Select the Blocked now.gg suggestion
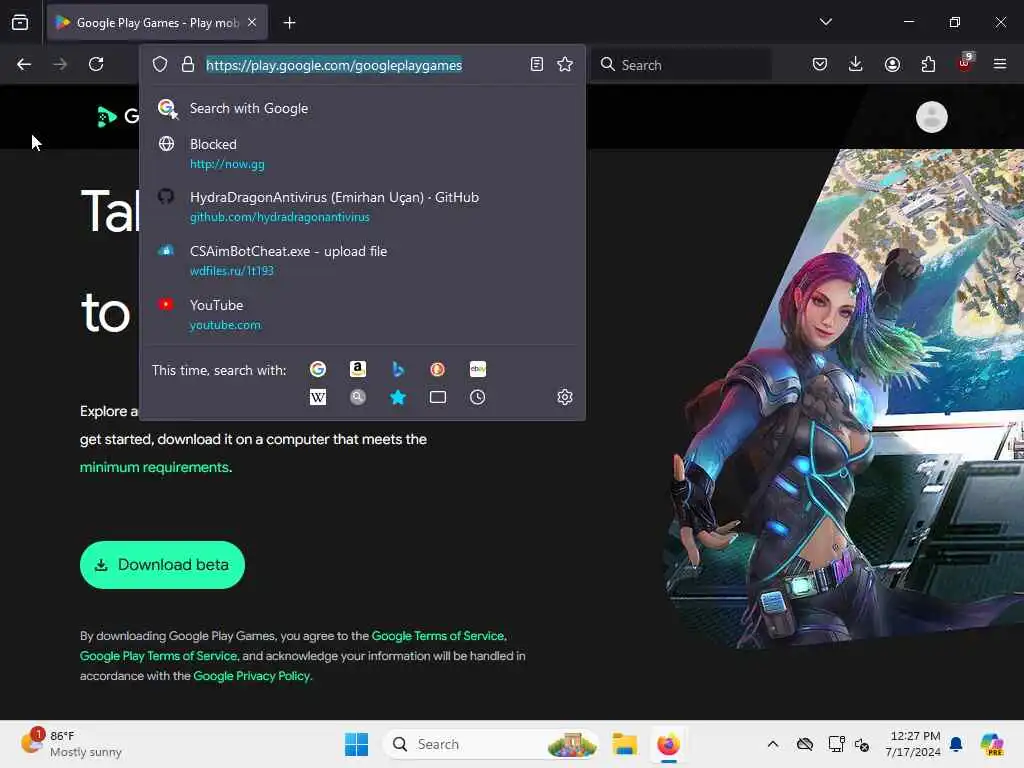Viewport: 1024px width, 768px height. tap(362, 154)
